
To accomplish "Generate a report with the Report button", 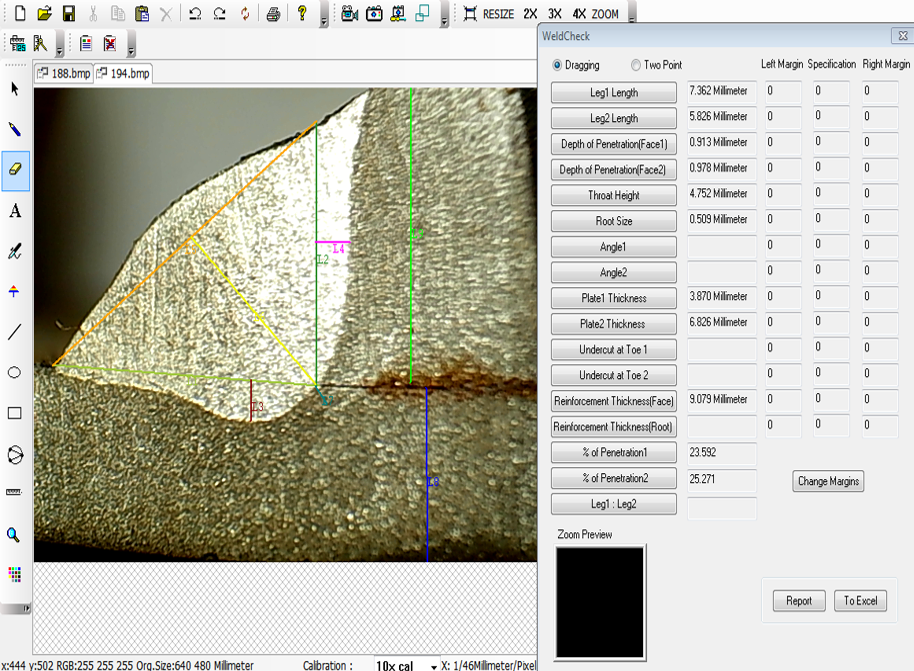I will 799,600.
